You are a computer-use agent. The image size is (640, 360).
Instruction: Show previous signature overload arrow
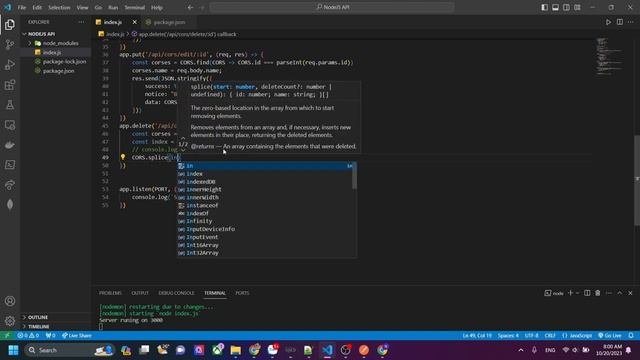[183, 139]
